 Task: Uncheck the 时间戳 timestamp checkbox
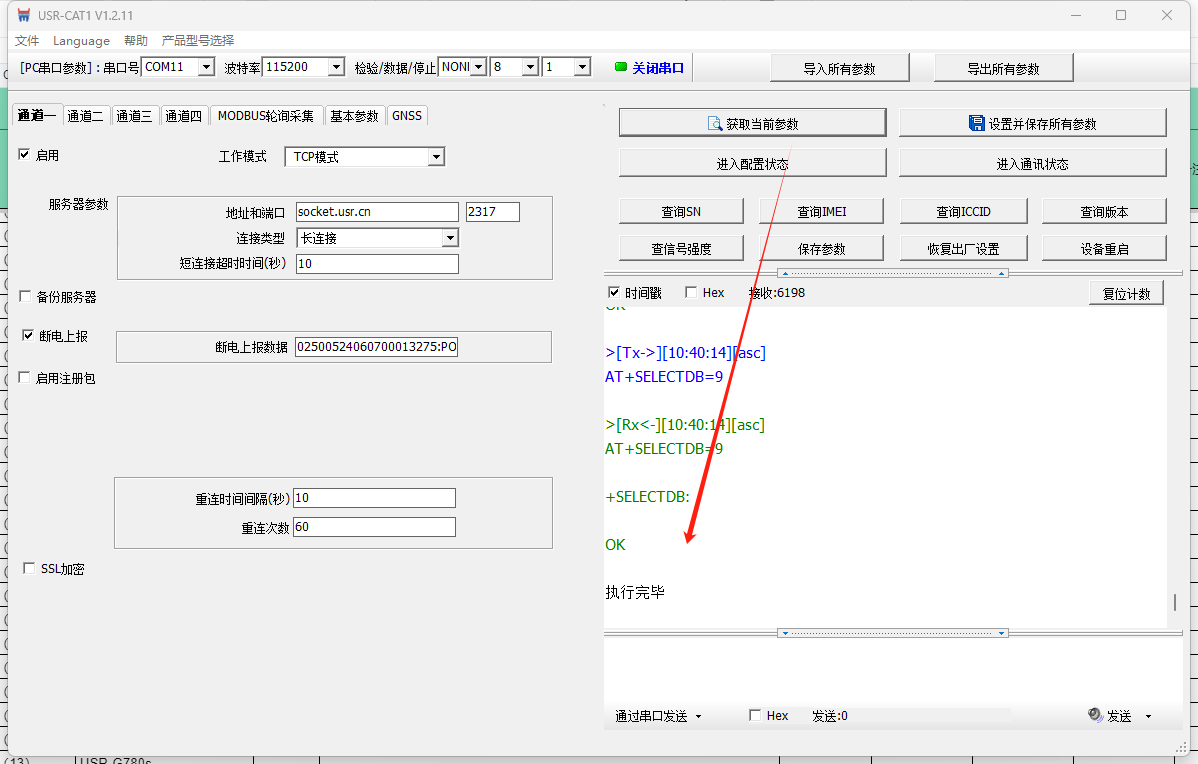point(614,293)
